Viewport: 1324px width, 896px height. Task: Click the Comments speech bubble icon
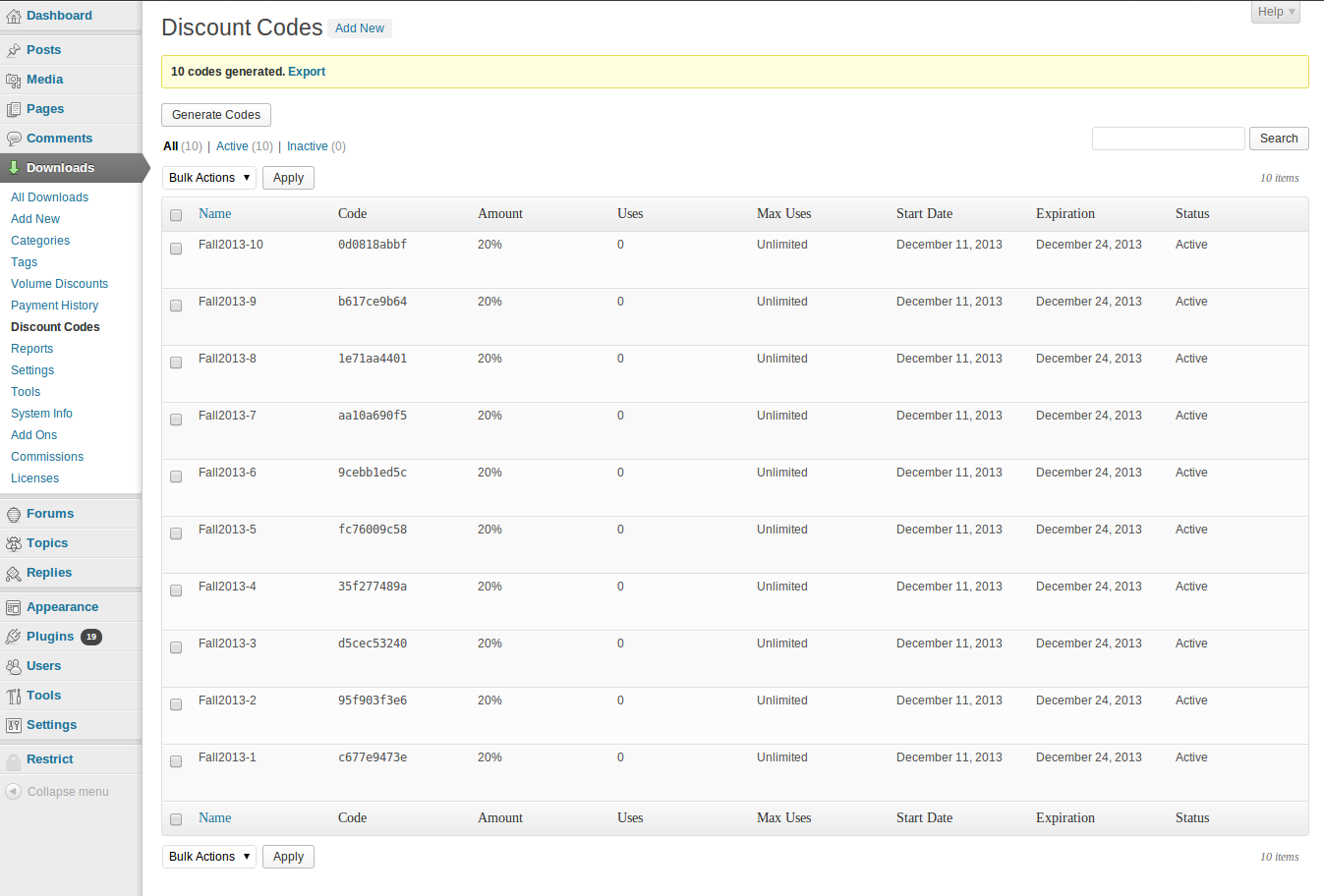[14, 139]
